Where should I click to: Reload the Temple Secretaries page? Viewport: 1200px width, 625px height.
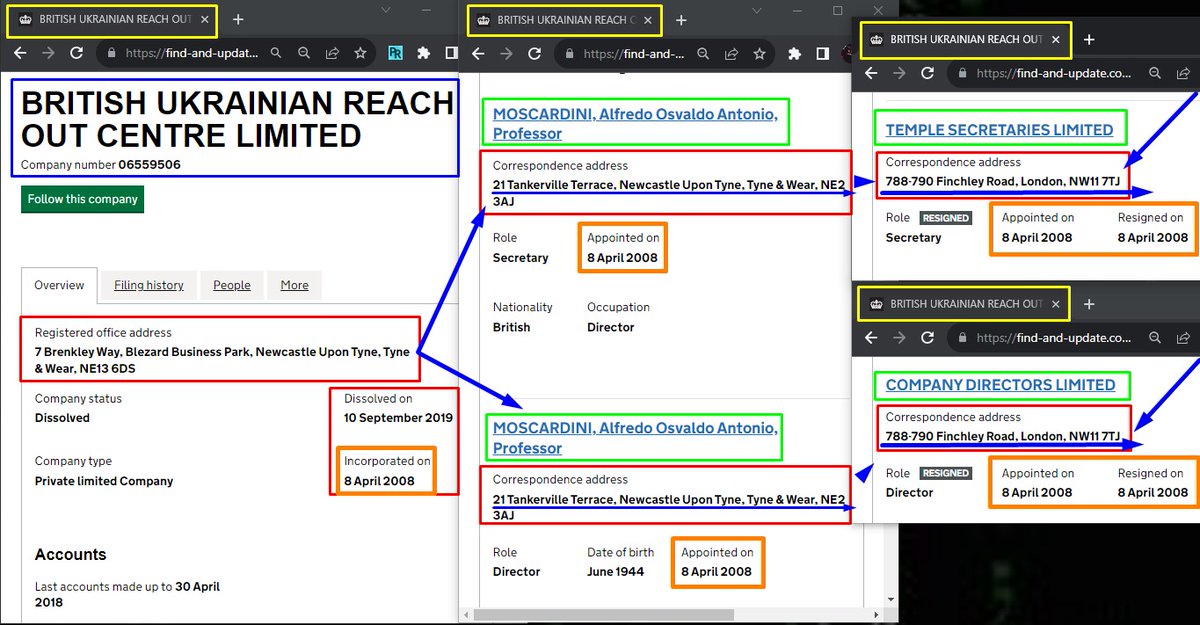pos(927,73)
